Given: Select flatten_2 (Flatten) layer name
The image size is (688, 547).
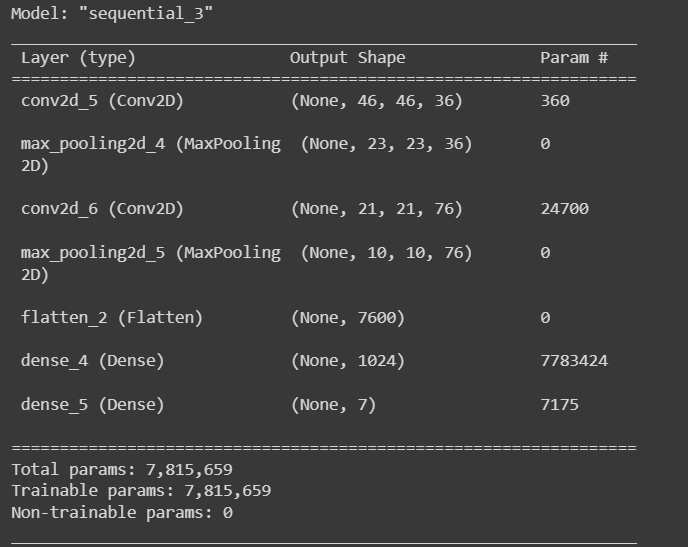Looking at the screenshot, I should [x=112, y=318].
